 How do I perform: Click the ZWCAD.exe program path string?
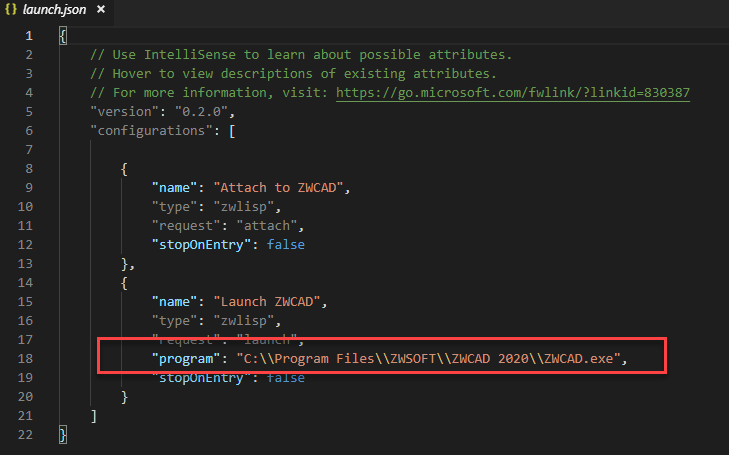coord(429,358)
